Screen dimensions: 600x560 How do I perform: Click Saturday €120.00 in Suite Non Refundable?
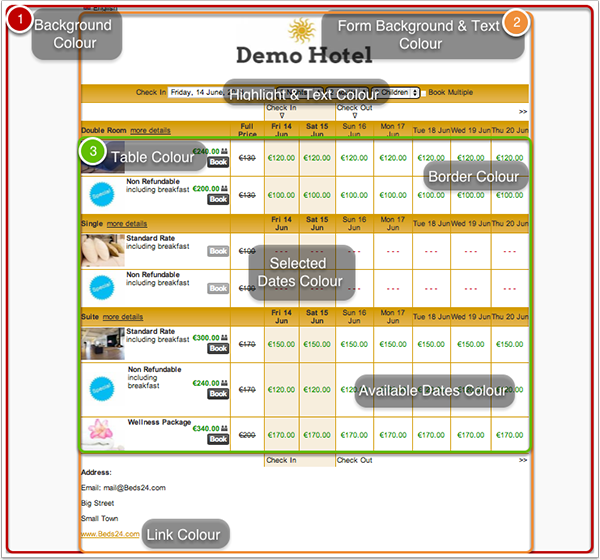pyautogui.click(x=317, y=390)
